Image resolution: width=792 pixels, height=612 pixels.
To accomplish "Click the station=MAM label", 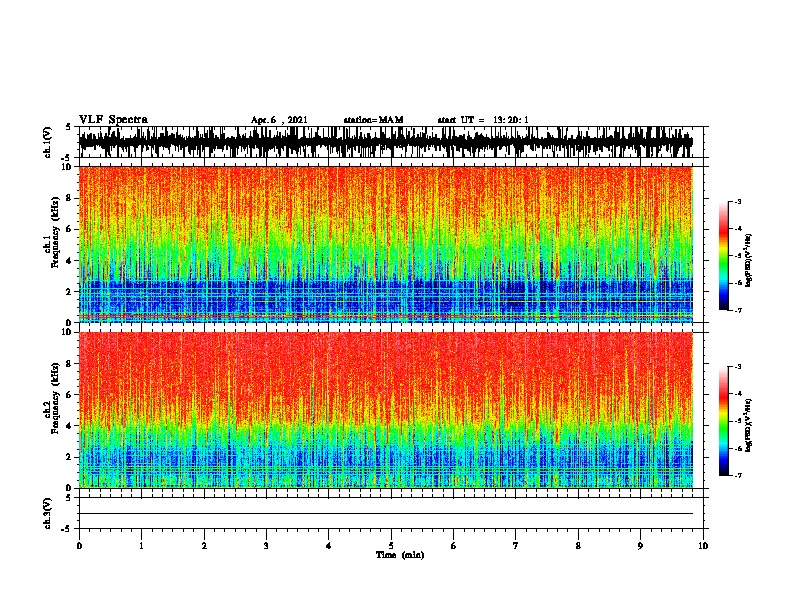I will [x=373, y=120].
